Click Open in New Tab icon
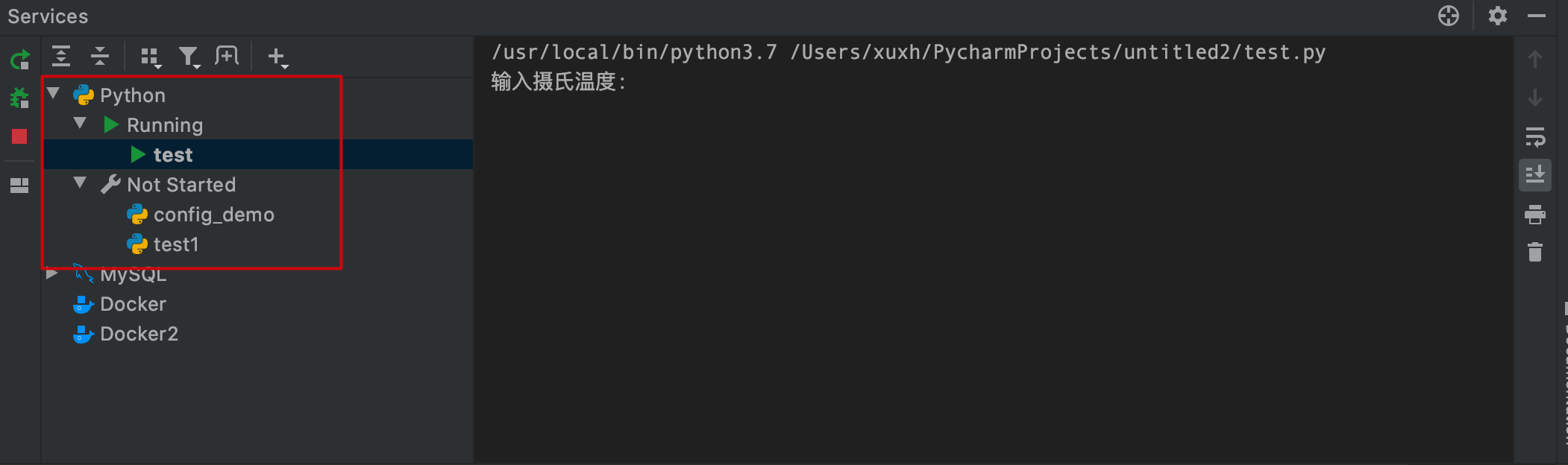Screen dimensions: 1568x465 pyautogui.click(x=227, y=56)
